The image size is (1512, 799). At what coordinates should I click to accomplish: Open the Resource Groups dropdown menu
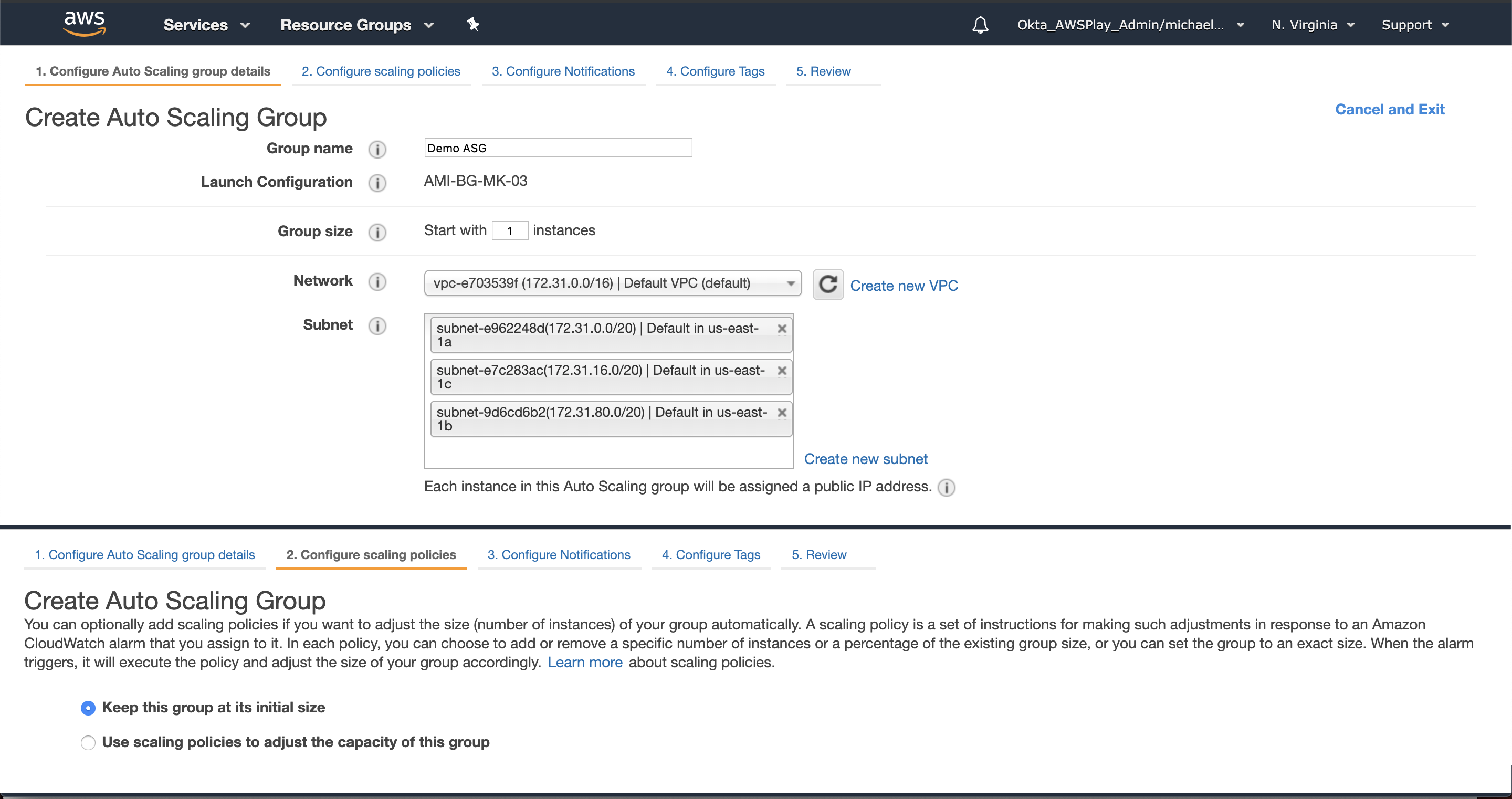pyautogui.click(x=357, y=25)
